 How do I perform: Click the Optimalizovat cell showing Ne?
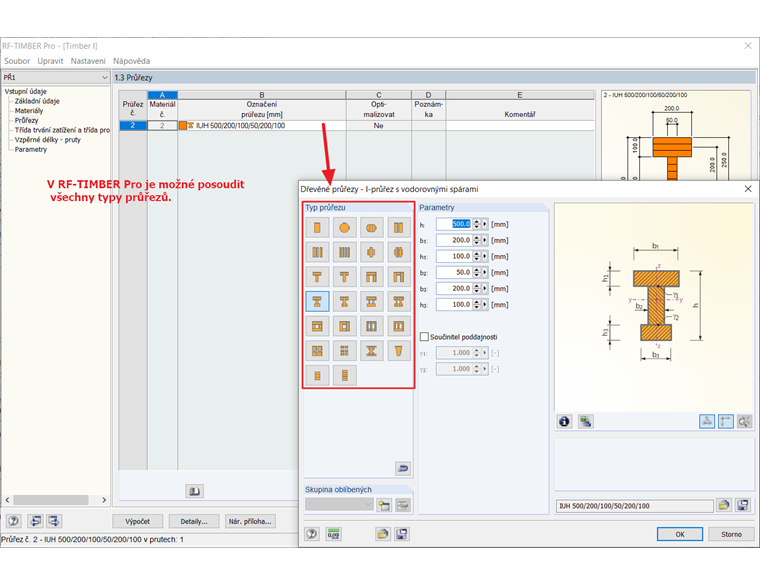point(379,126)
